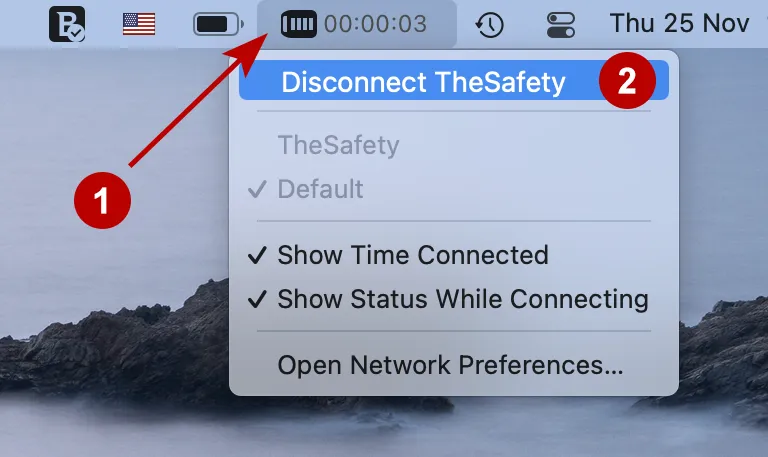Click the TheSafety VPN service label
Viewport: 768px width, 457px height.
pyautogui.click(x=338, y=145)
